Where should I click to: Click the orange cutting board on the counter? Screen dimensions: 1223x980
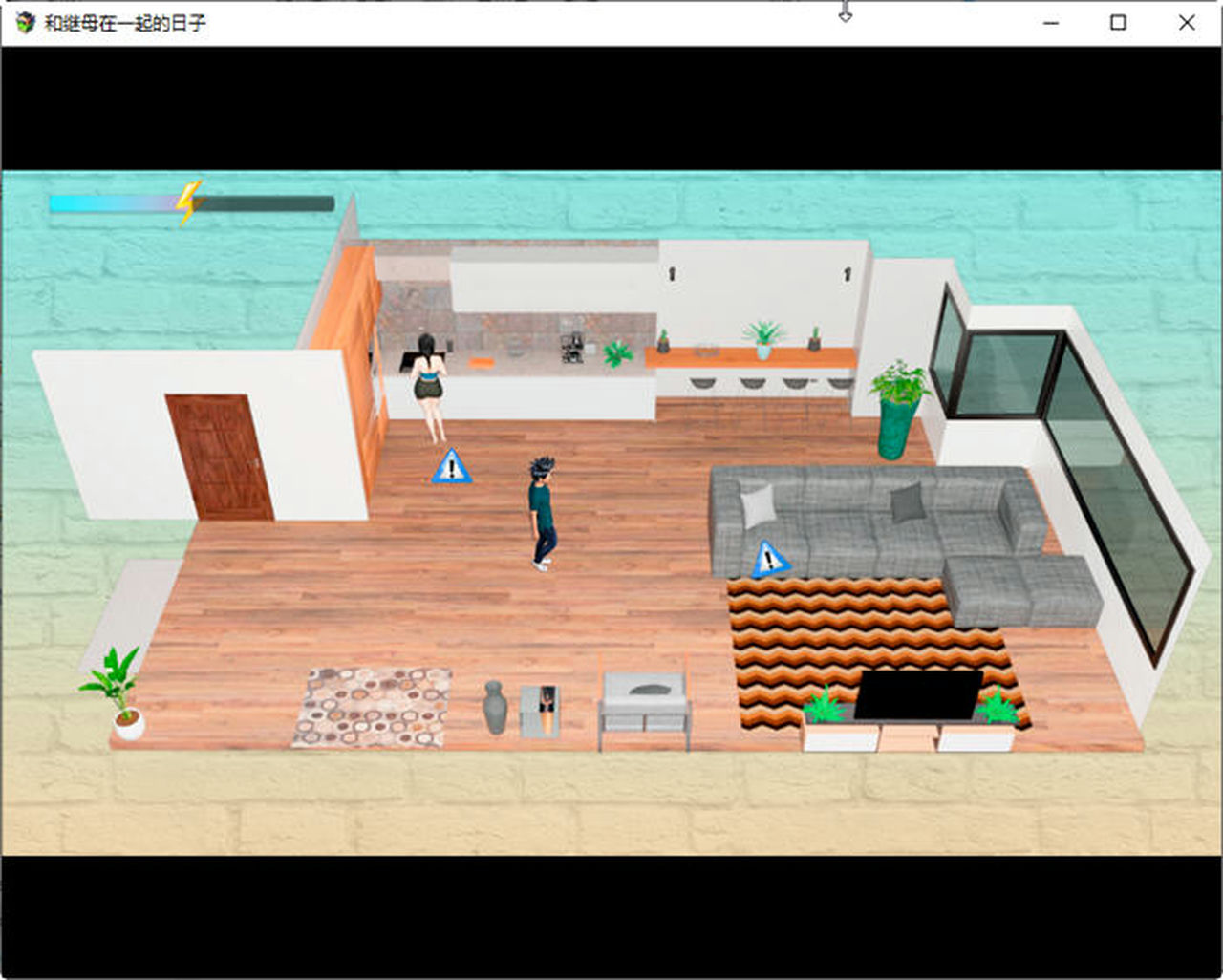pyautogui.click(x=481, y=362)
